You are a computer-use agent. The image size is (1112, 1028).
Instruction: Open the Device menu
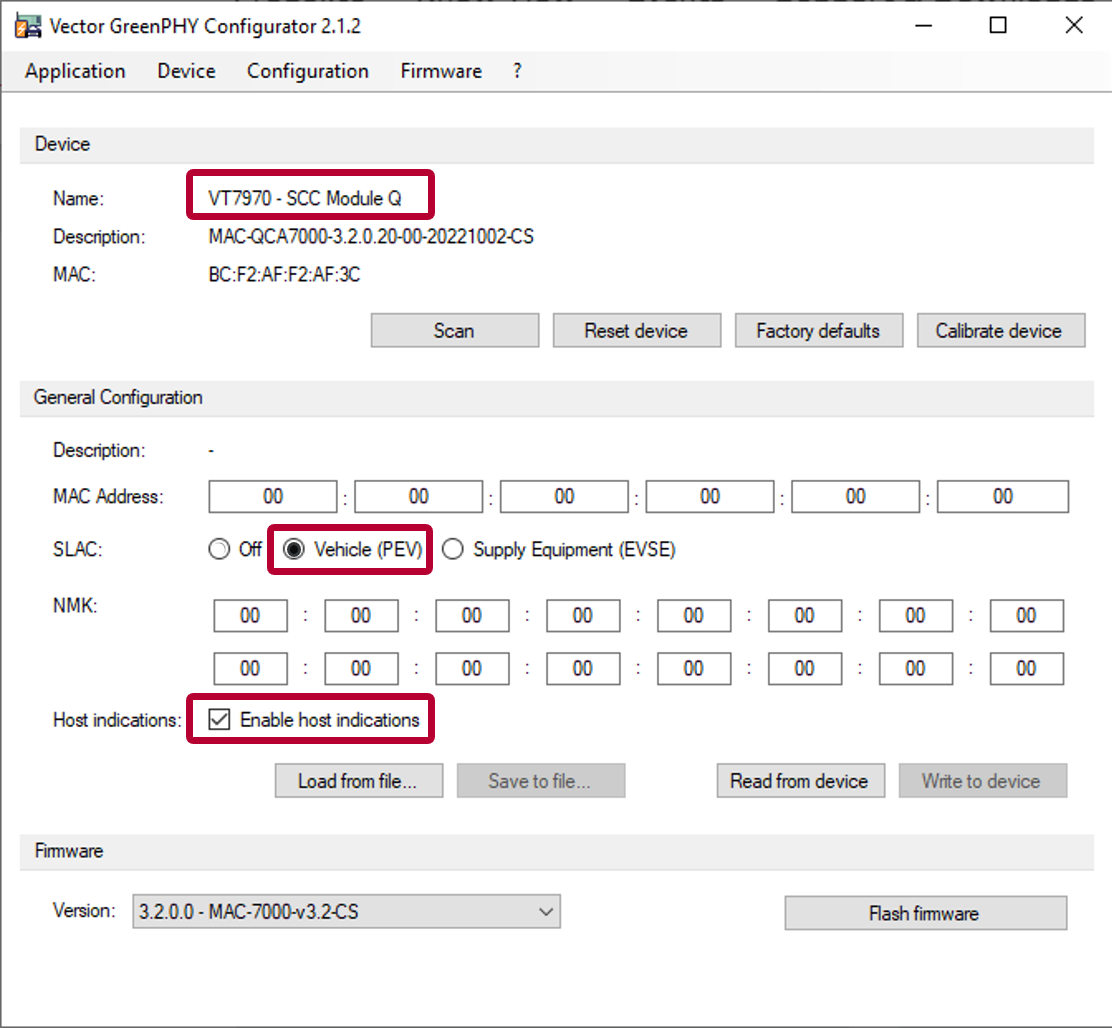click(x=186, y=71)
